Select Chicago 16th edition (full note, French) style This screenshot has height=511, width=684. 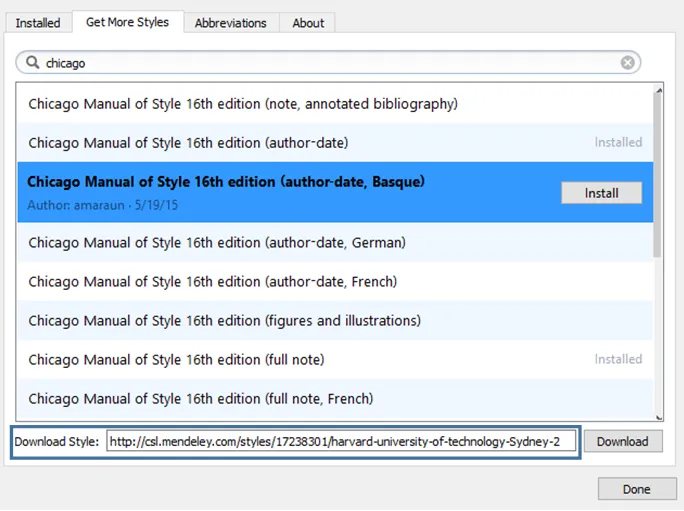click(x=335, y=398)
